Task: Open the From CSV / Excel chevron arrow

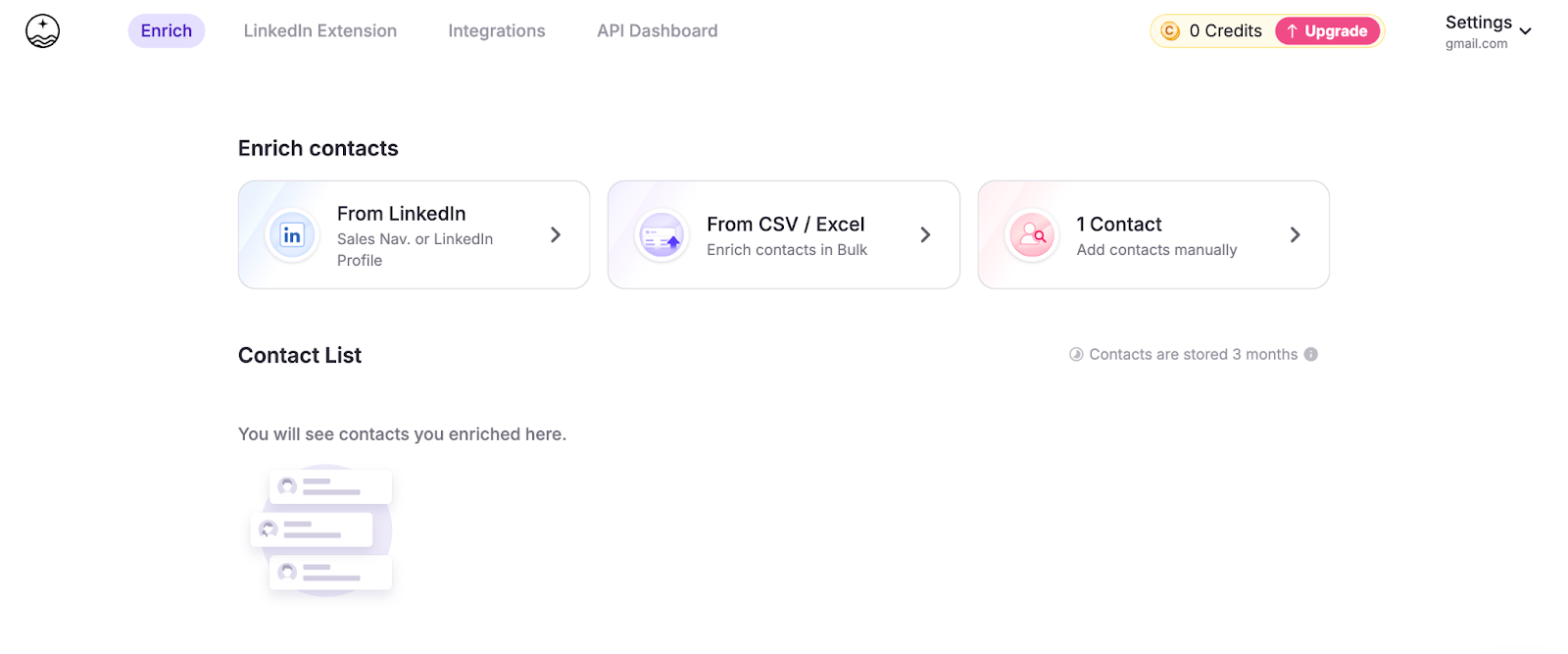Action: tap(925, 235)
